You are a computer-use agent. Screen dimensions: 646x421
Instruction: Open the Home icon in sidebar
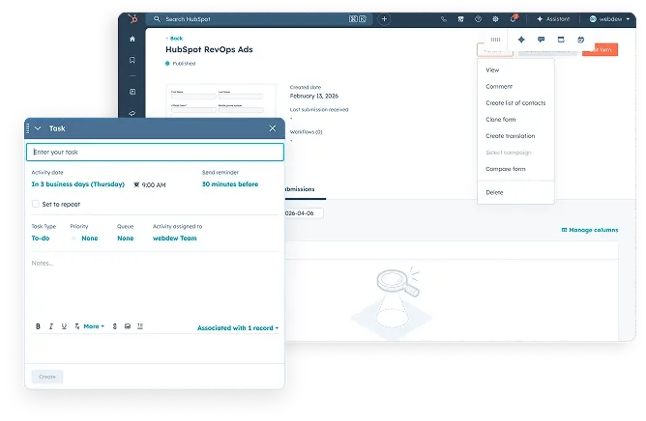[x=132, y=39]
